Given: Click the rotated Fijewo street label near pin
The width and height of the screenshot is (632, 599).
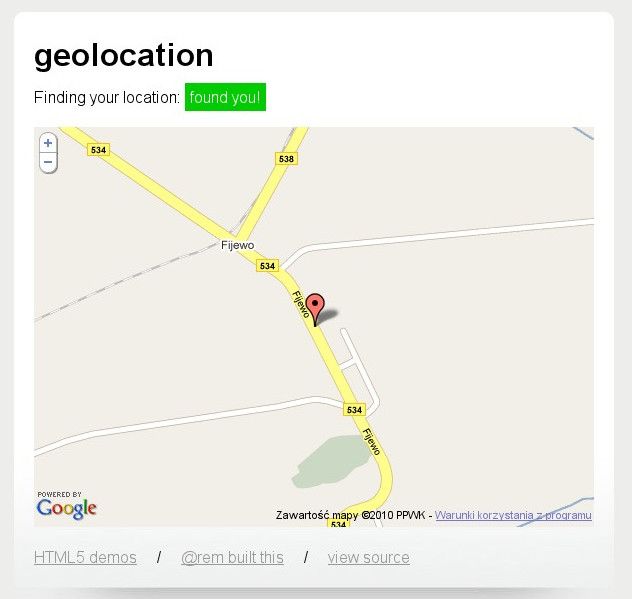Looking at the screenshot, I should [x=301, y=304].
